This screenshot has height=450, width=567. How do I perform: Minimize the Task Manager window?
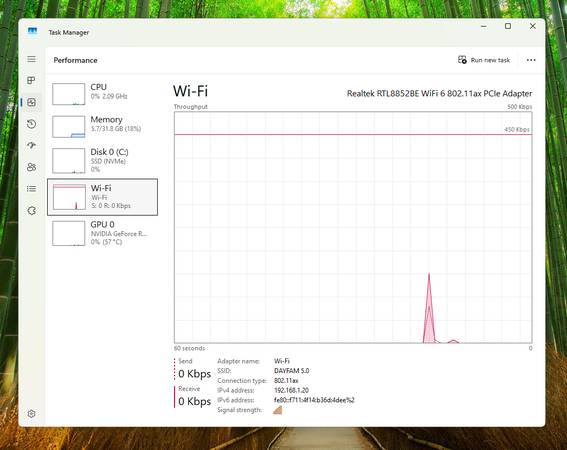484,26
